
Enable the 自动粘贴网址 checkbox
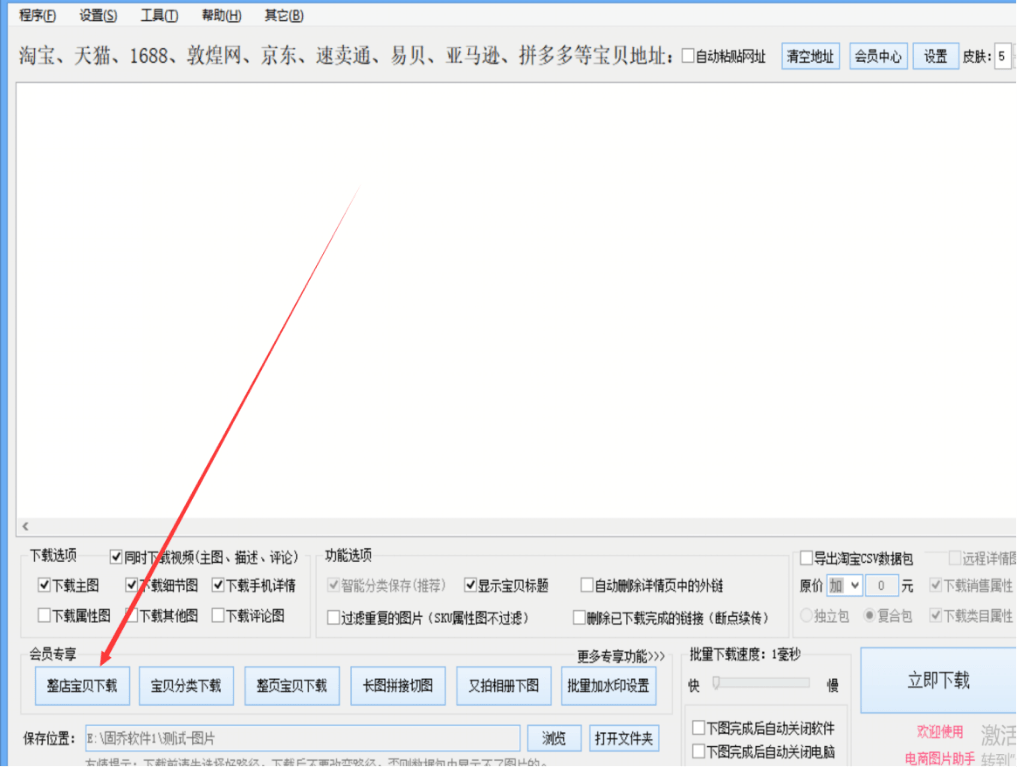(x=688, y=57)
